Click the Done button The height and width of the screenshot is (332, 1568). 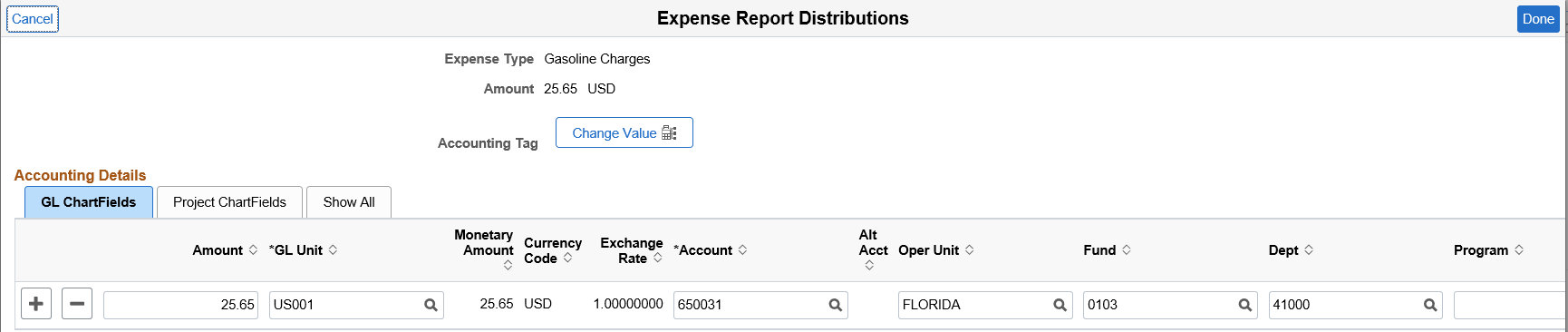click(1538, 19)
